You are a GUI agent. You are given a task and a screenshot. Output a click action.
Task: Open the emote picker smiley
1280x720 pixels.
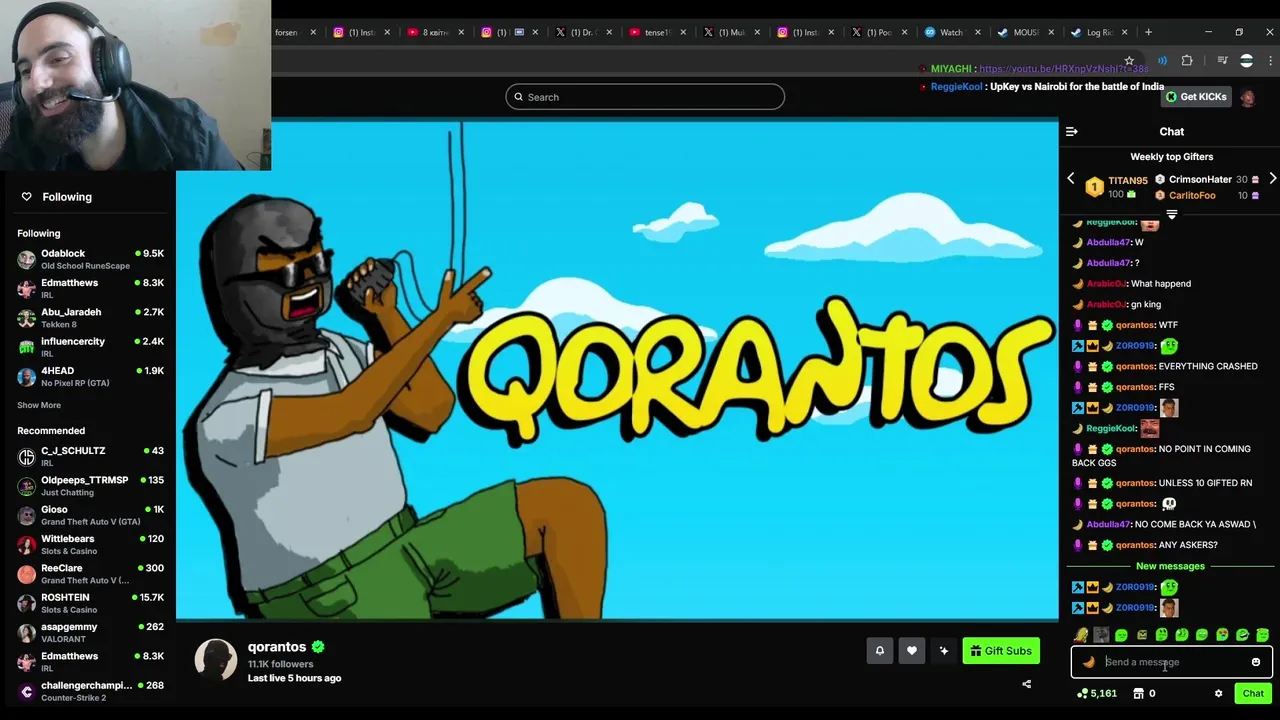(x=1256, y=662)
